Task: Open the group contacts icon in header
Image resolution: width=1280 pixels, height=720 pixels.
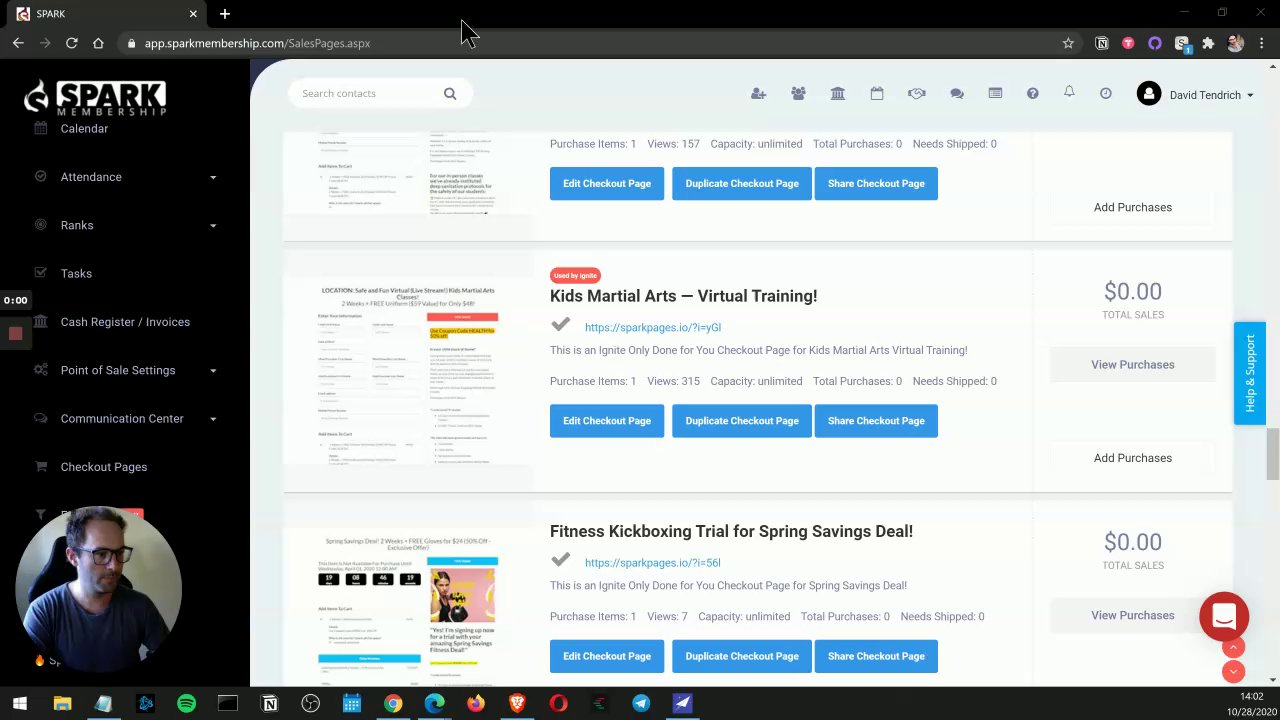Action: (x=798, y=94)
